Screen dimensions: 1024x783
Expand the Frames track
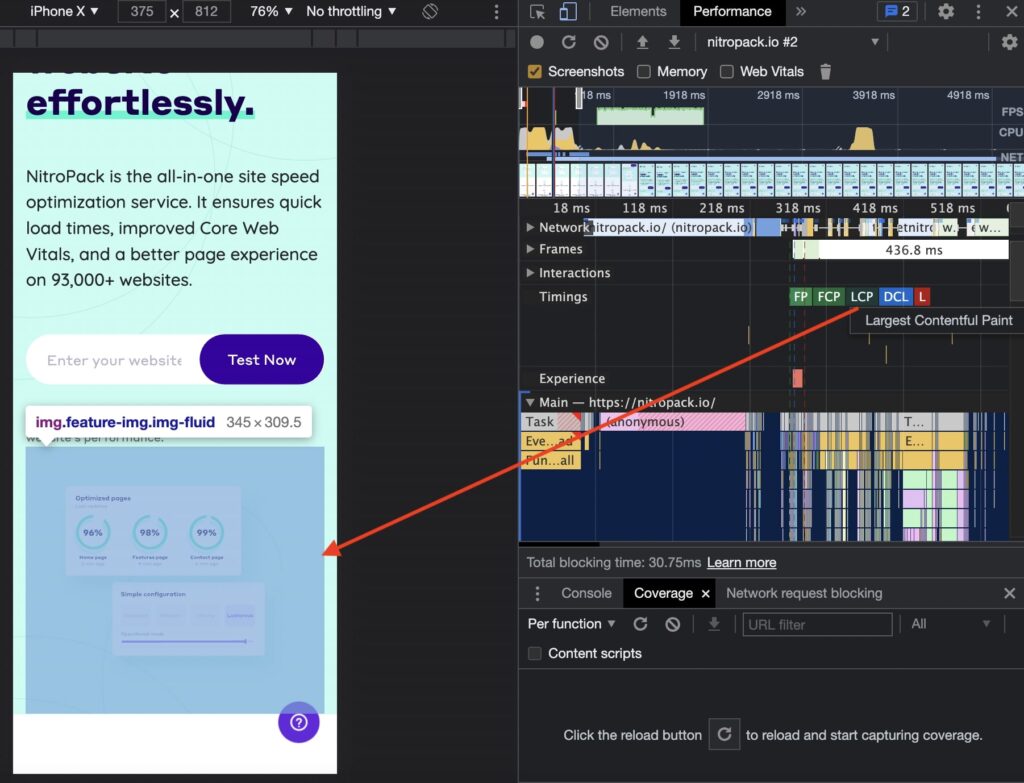[x=530, y=249]
